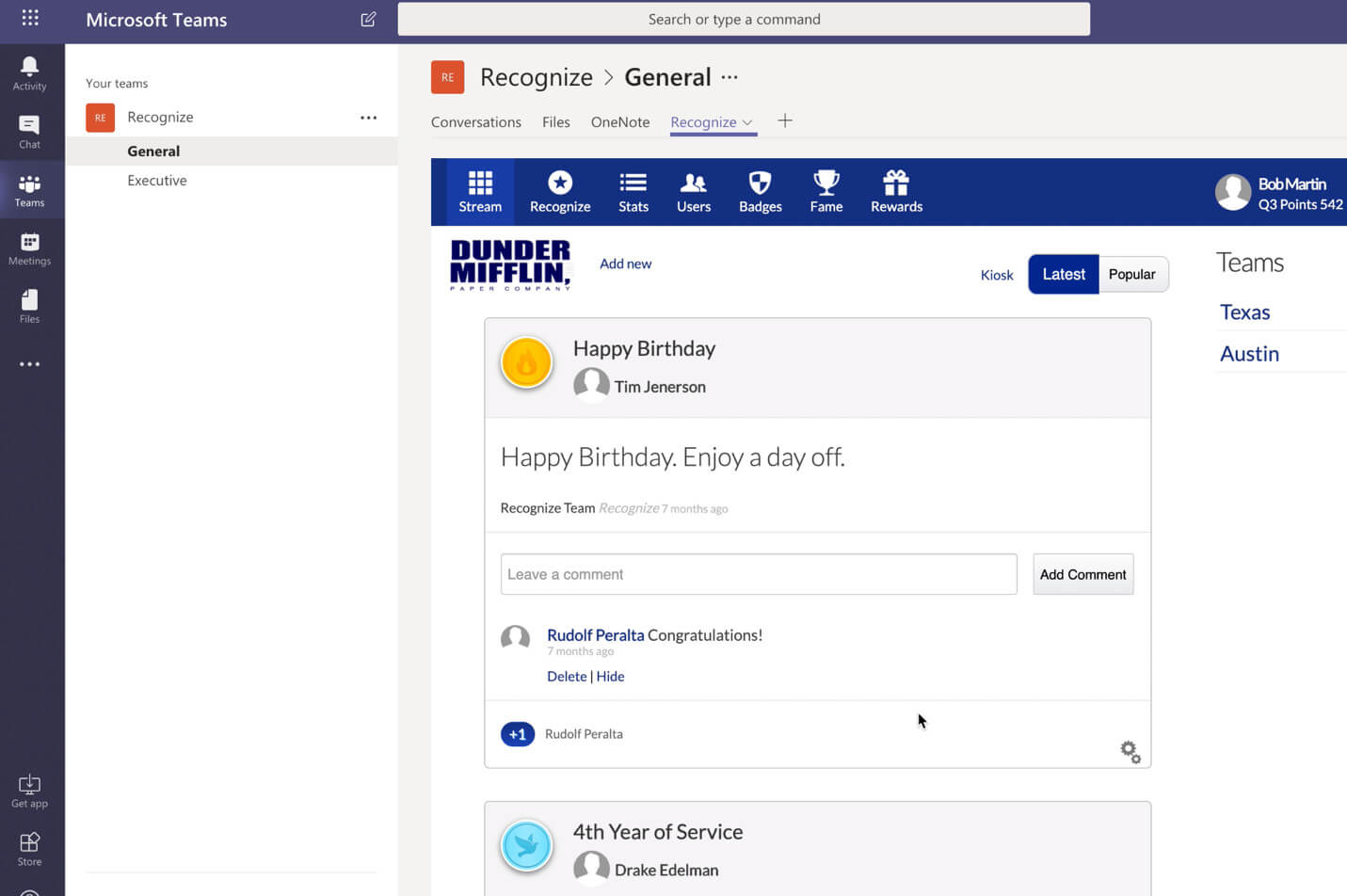Open General channel more options ellipsis
1347x896 pixels.
click(730, 77)
